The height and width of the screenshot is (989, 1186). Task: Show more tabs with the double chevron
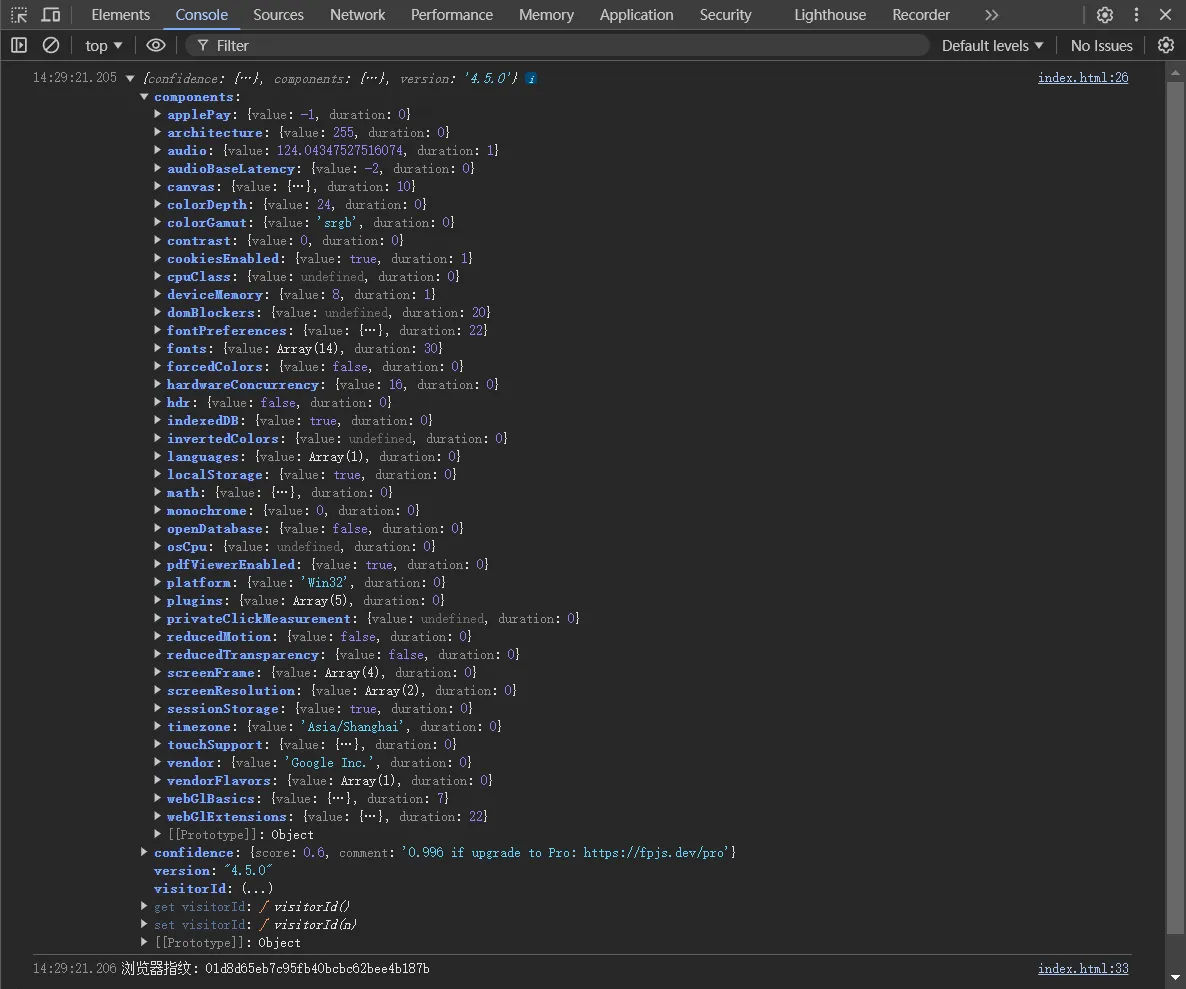[x=991, y=15]
